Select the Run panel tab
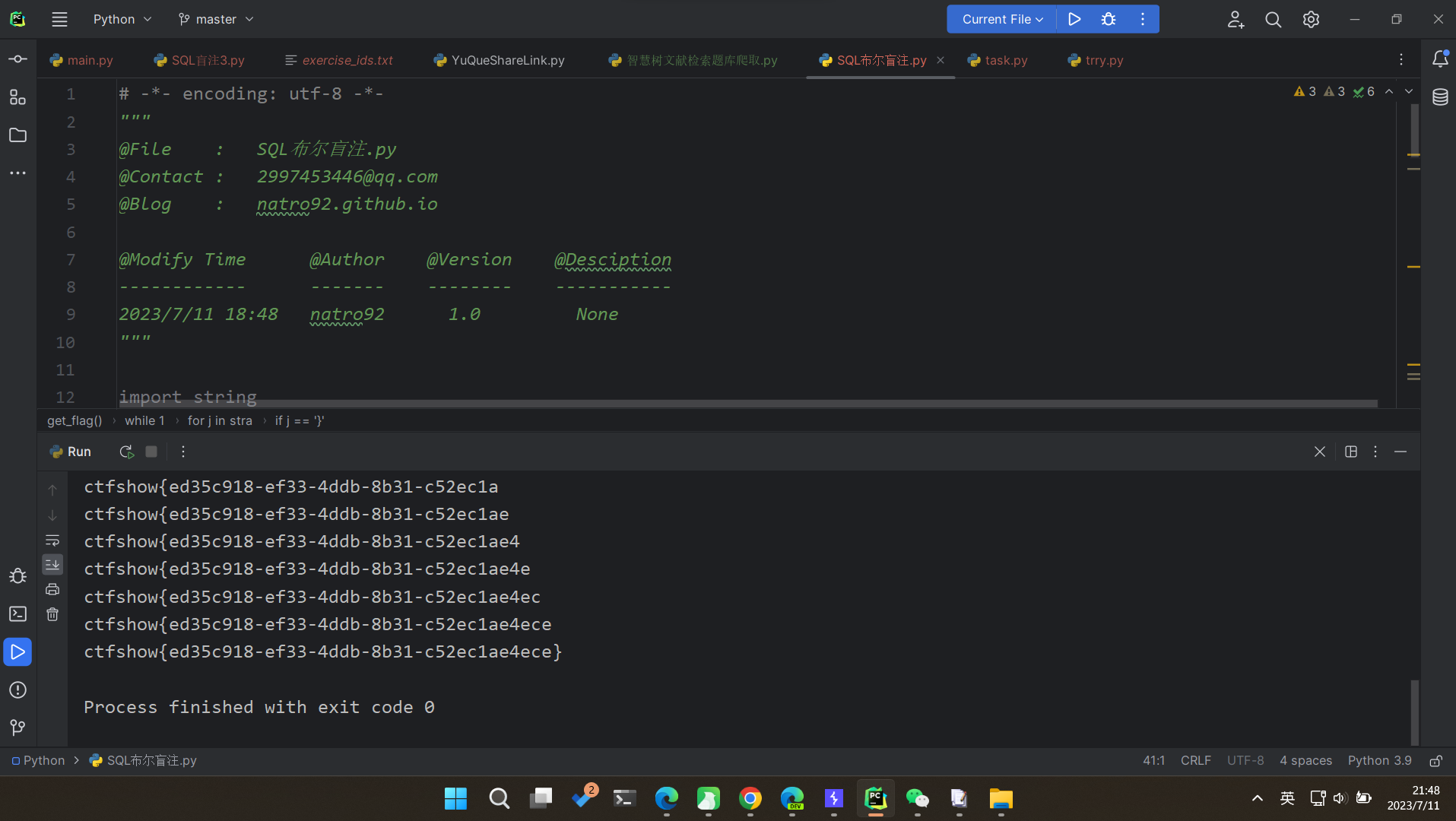Image resolution: width=1456 pixels, height=821 pixels. pos(70,452)
